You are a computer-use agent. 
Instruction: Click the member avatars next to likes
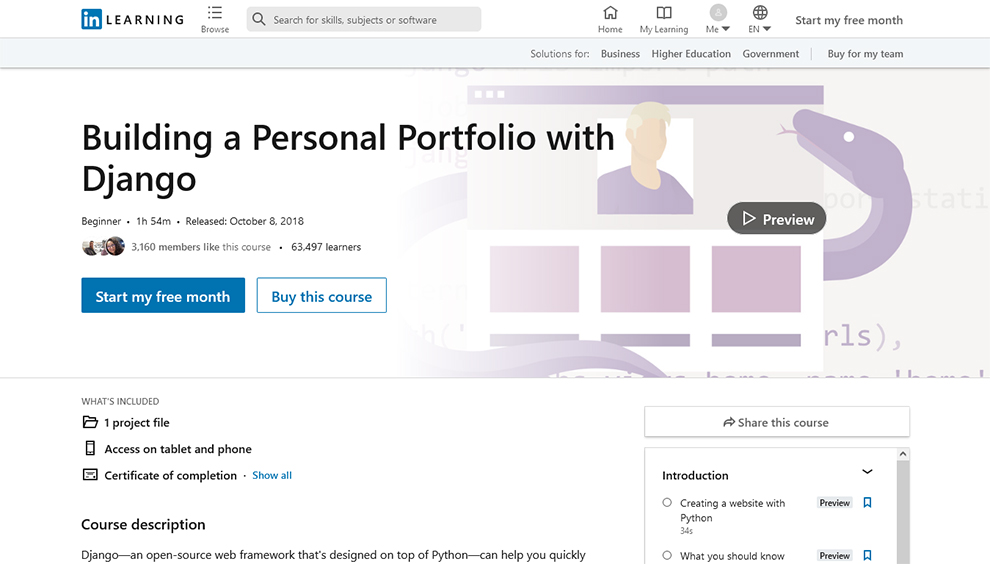click(x=103, y=247)
